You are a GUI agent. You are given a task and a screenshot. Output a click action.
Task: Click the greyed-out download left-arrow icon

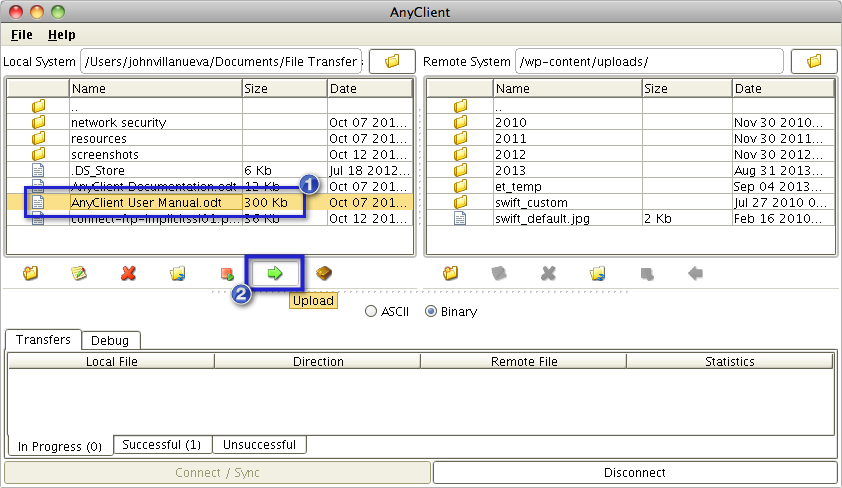click(695, 273)
